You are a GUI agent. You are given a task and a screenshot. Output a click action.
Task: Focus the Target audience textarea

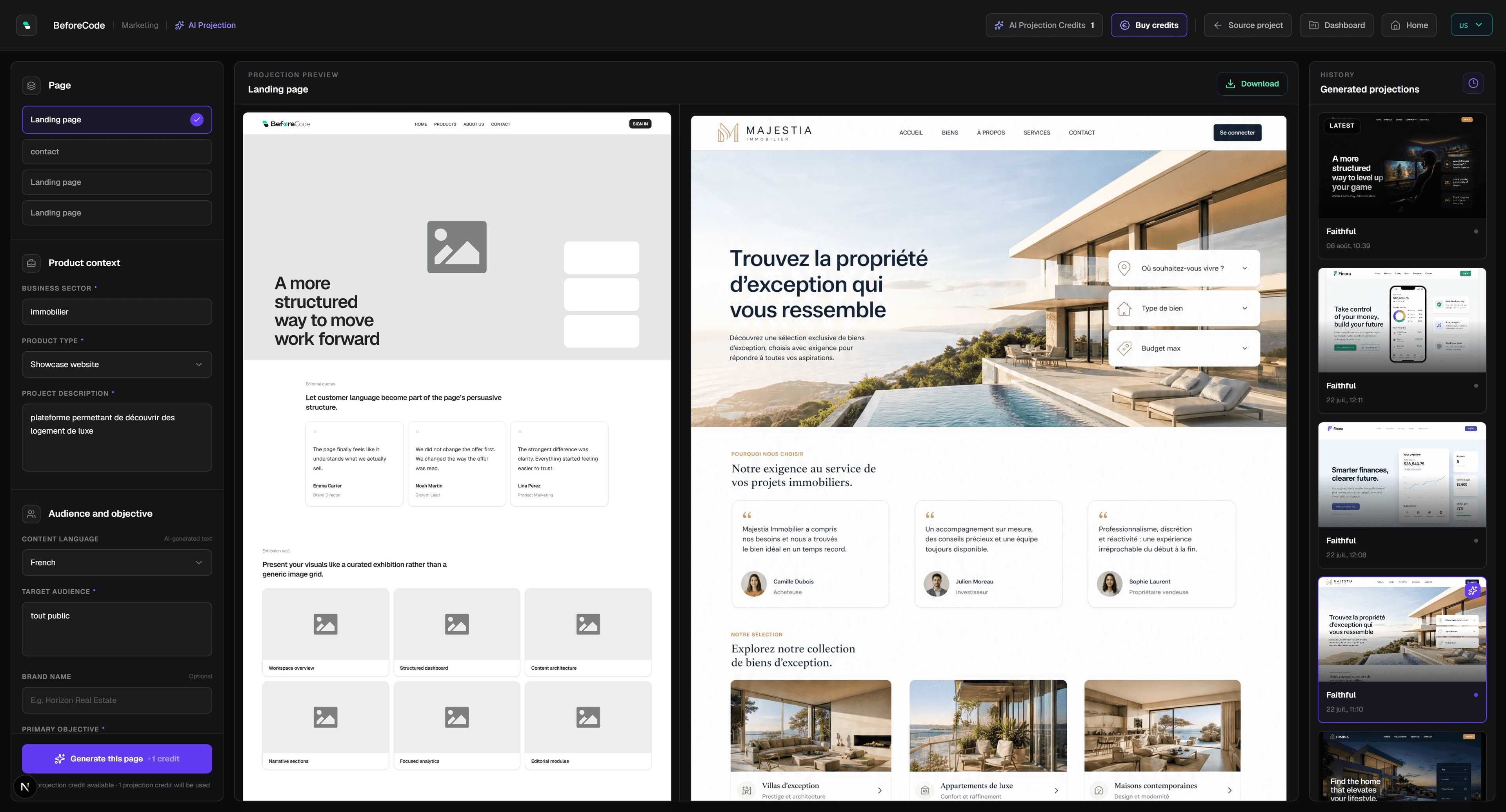[117, 630]
